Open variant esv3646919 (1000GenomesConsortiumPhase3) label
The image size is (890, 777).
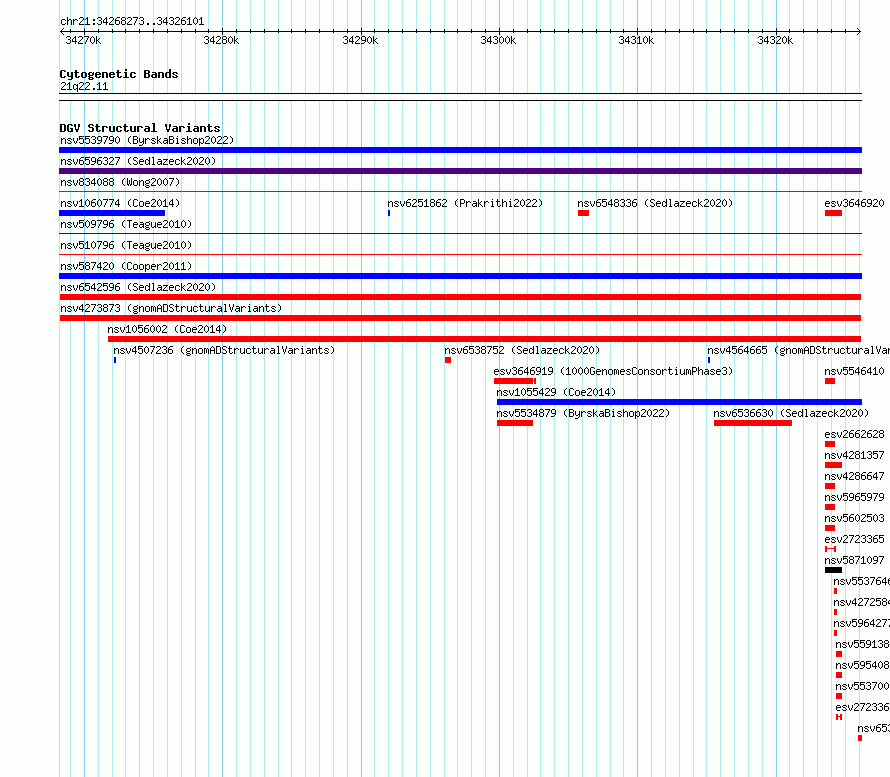pyautogui.click(x=613, y=371)
